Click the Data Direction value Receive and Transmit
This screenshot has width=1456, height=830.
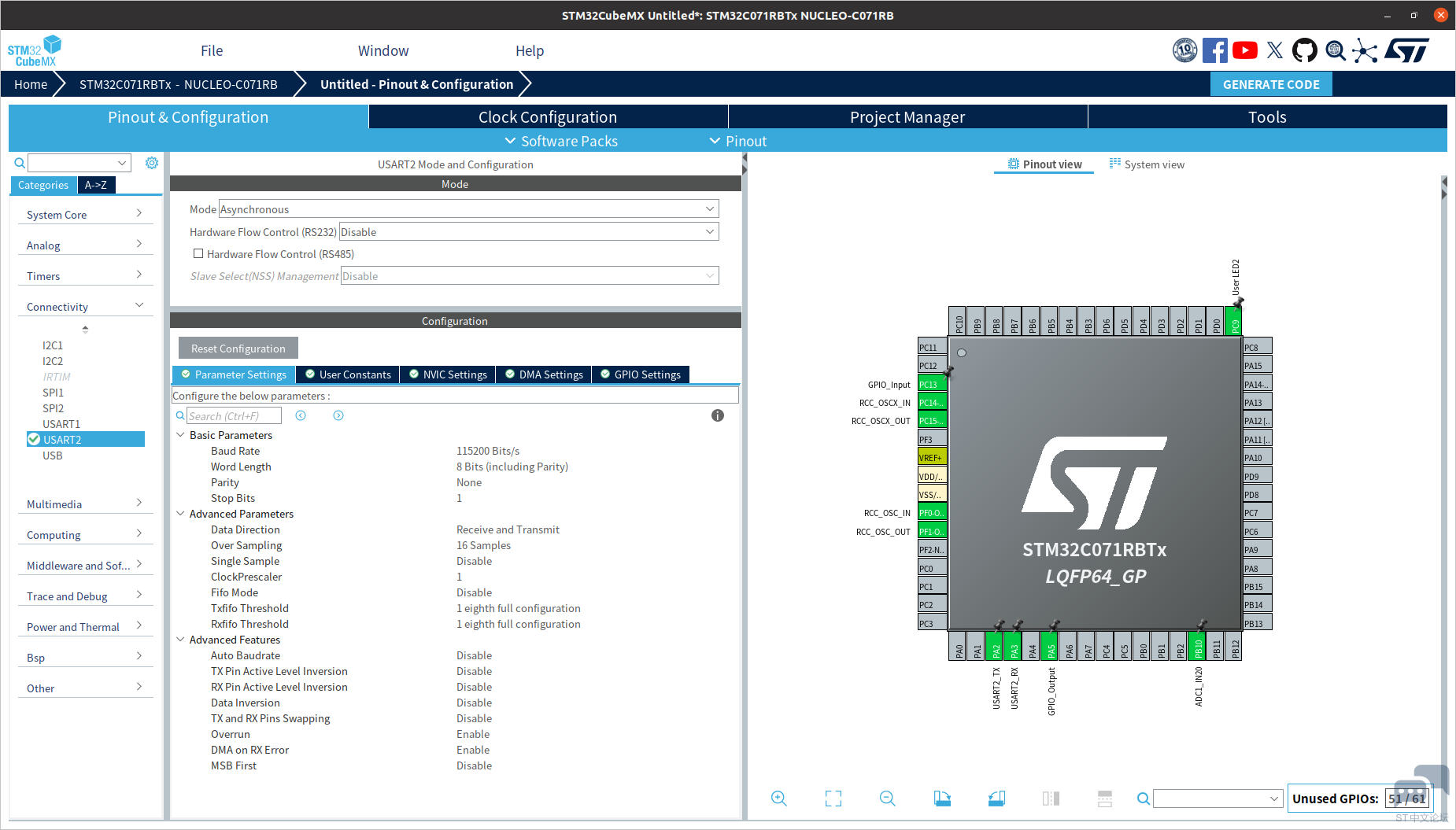(508, 529)
